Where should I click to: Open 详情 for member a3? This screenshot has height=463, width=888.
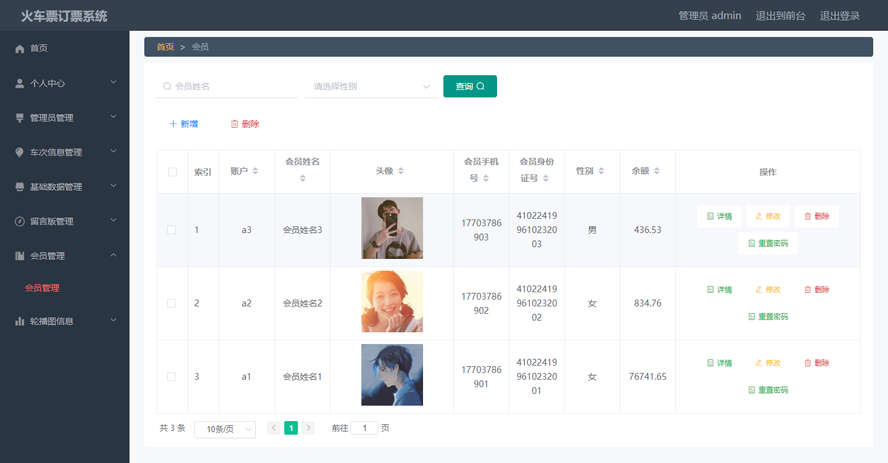719,216
